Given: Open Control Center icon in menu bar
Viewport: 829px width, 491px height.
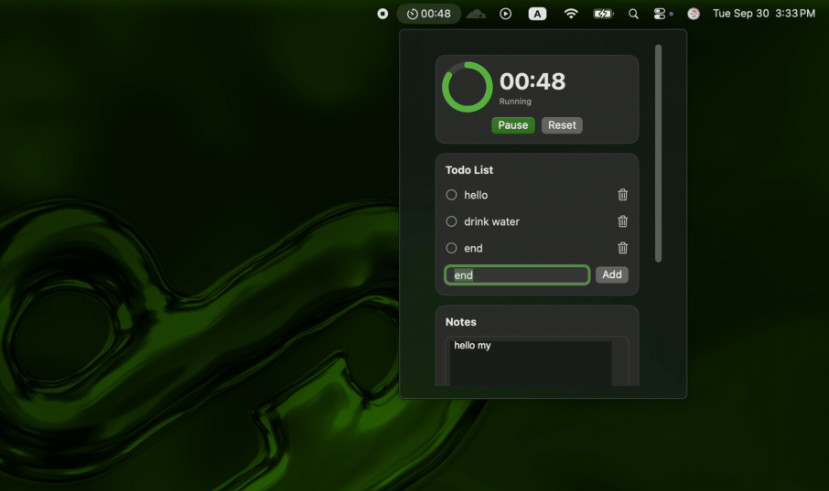Looking at the screenshot, I should pos(659,14).
